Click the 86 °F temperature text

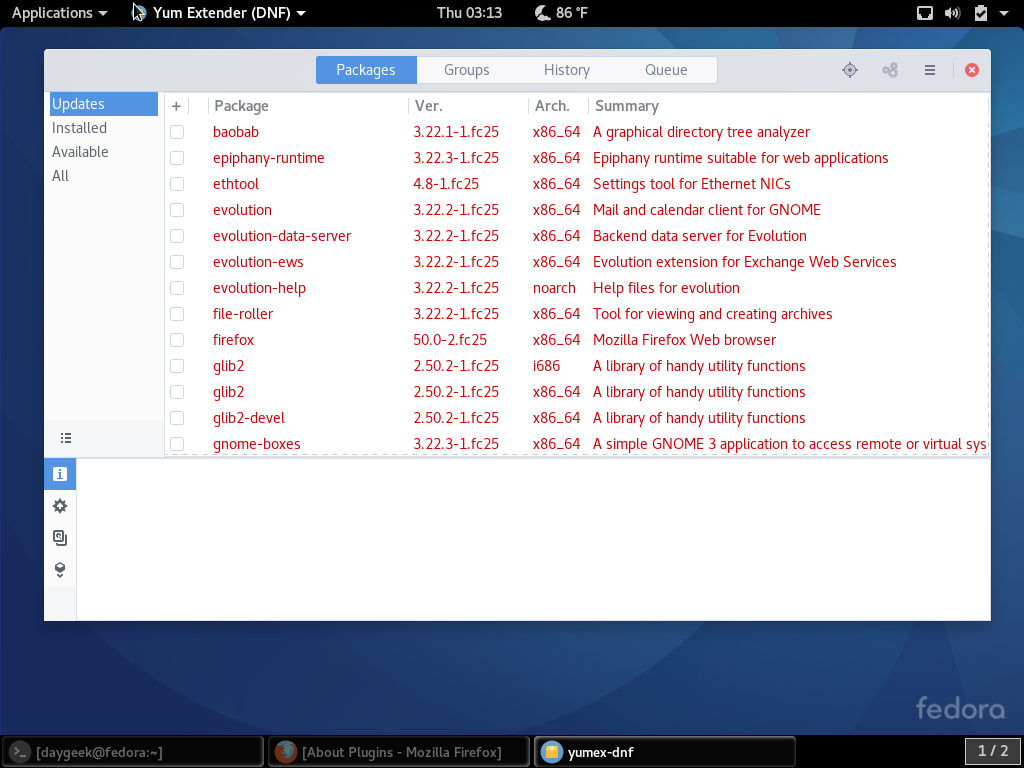click(x=572, y=13)
